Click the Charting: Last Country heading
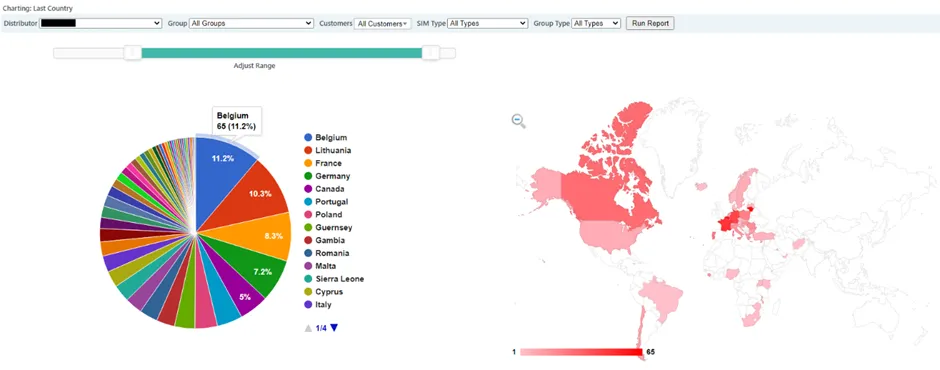 click(x=38, y=8)
